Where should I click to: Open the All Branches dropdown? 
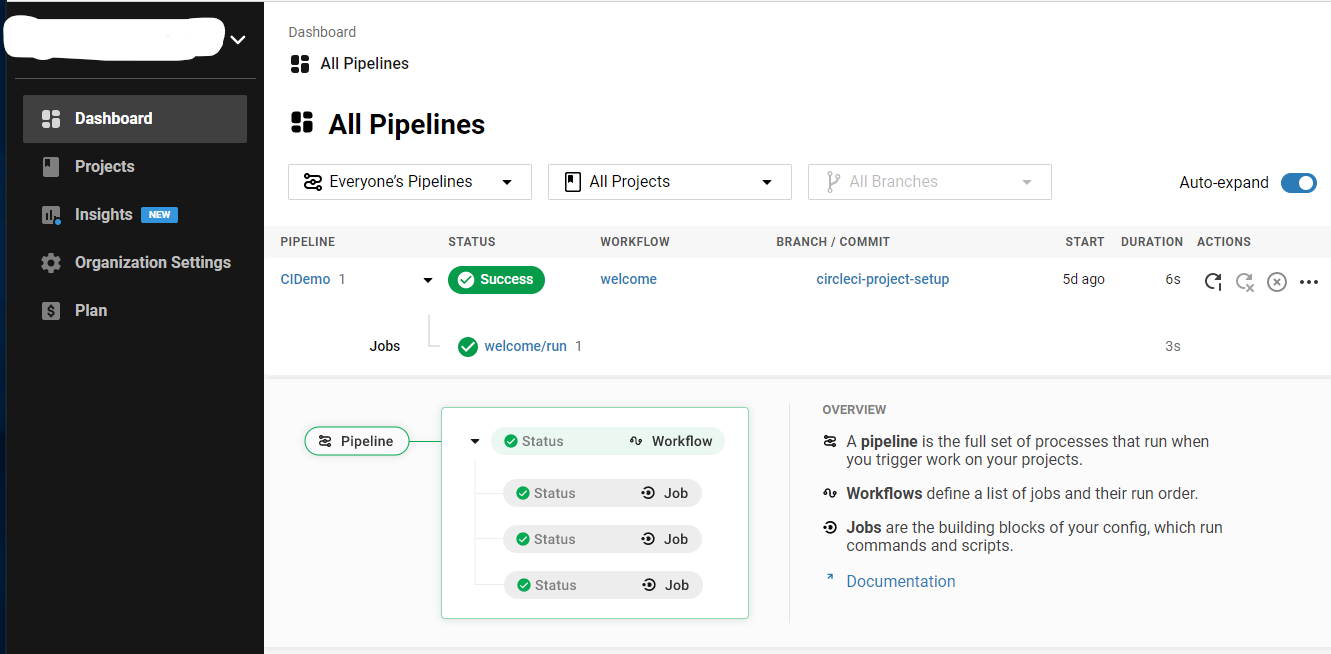click(930, 182)
